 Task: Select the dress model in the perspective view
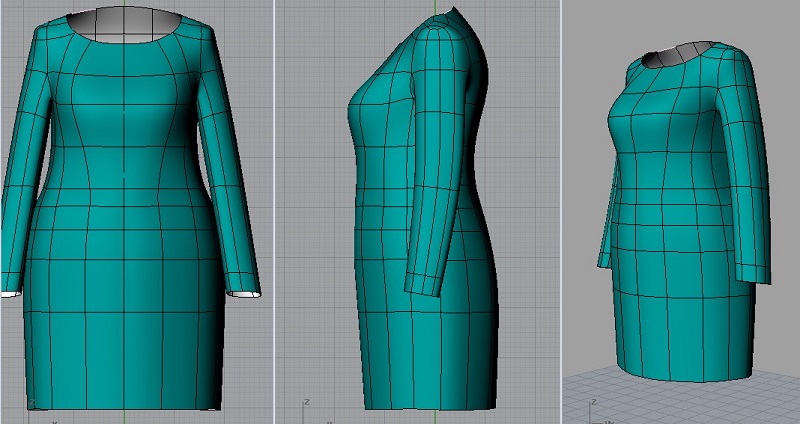coord(684,214)
